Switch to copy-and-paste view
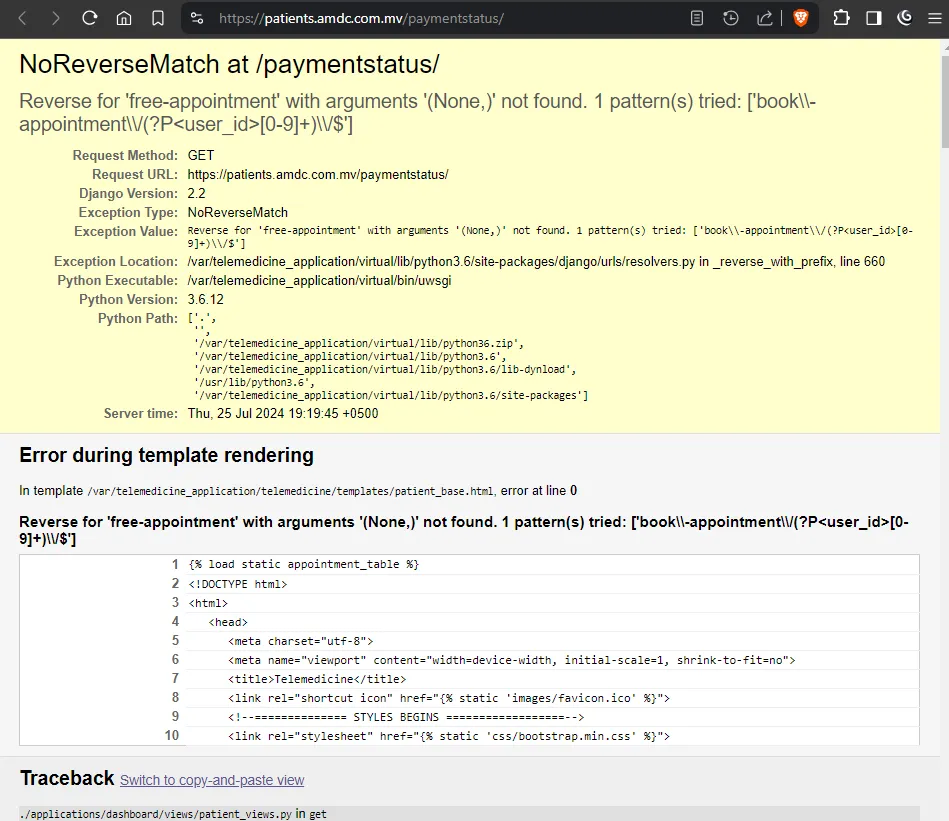The image size is (949, 821). click(212, 780)
